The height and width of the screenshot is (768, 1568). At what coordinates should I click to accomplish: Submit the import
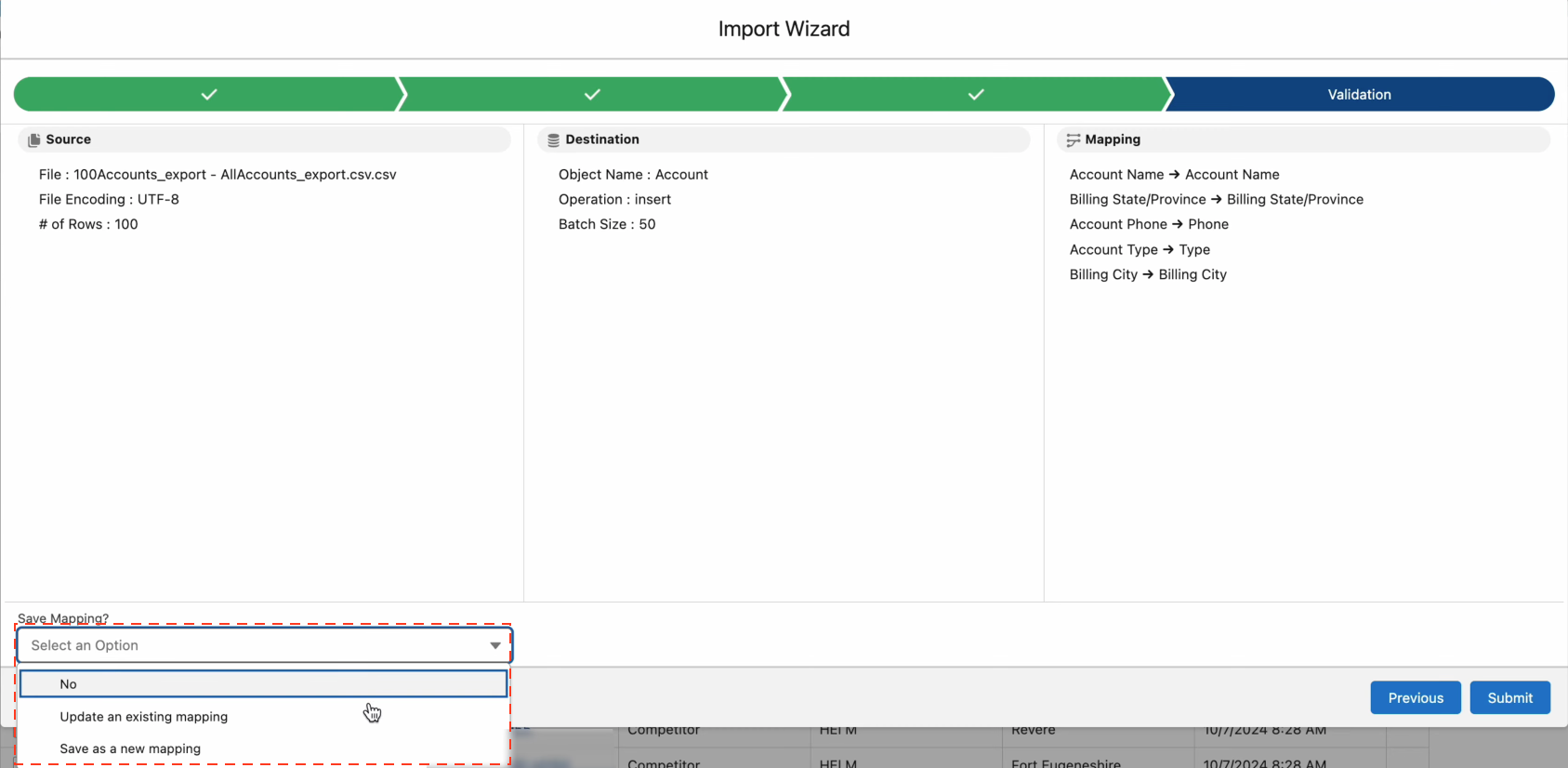pyautogui.click(x=1509, y=698)
